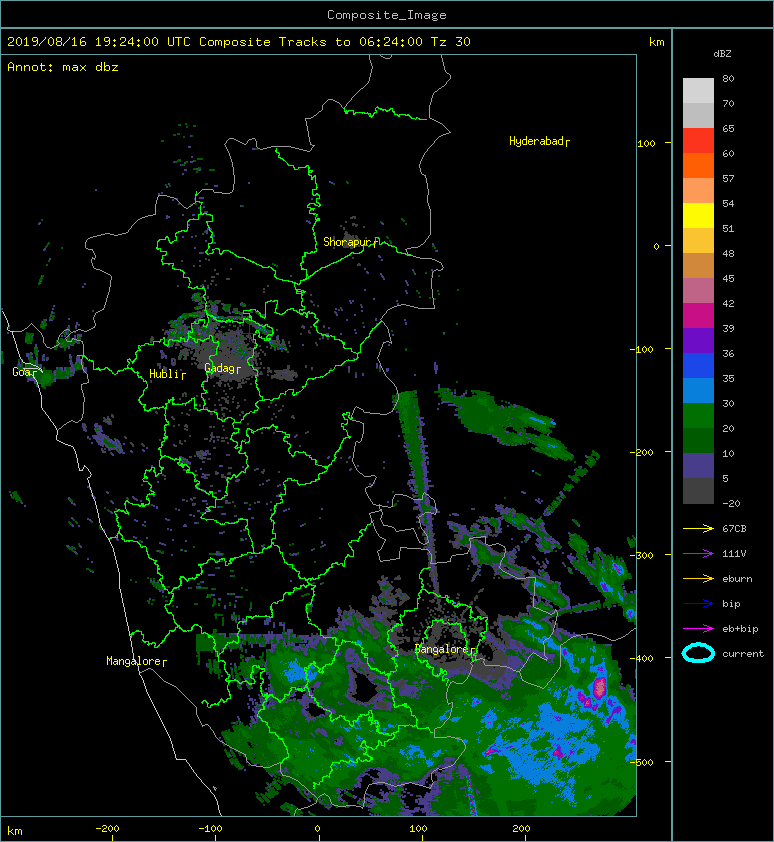Click the pink high-reflectivity storm core east of Bangalore
The height and width of the screenshot is (842, 774).
click(x=599, y=688)
